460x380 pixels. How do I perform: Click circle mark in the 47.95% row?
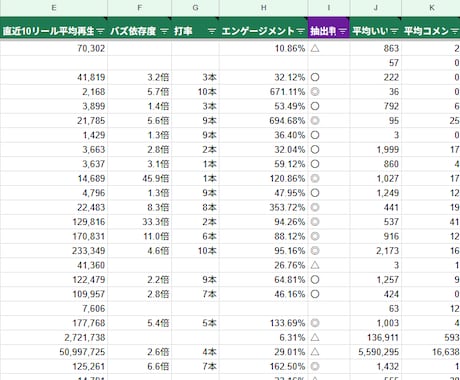pyautogui.click(x=315, y=193)
